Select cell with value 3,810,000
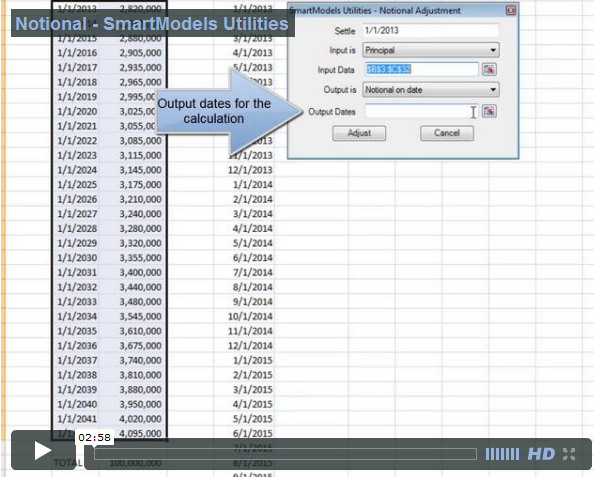This screenshot has width=594, height=477. coord(134,375)
